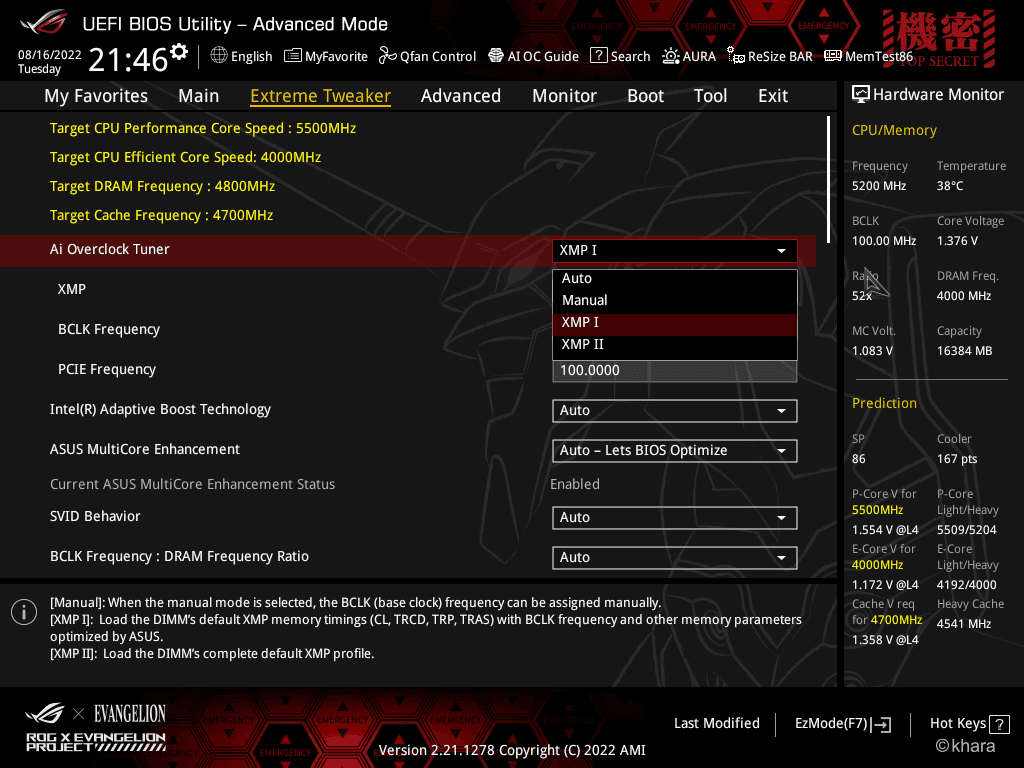Select XMP II in the tuner list
1024x768 pixels.
675,344
